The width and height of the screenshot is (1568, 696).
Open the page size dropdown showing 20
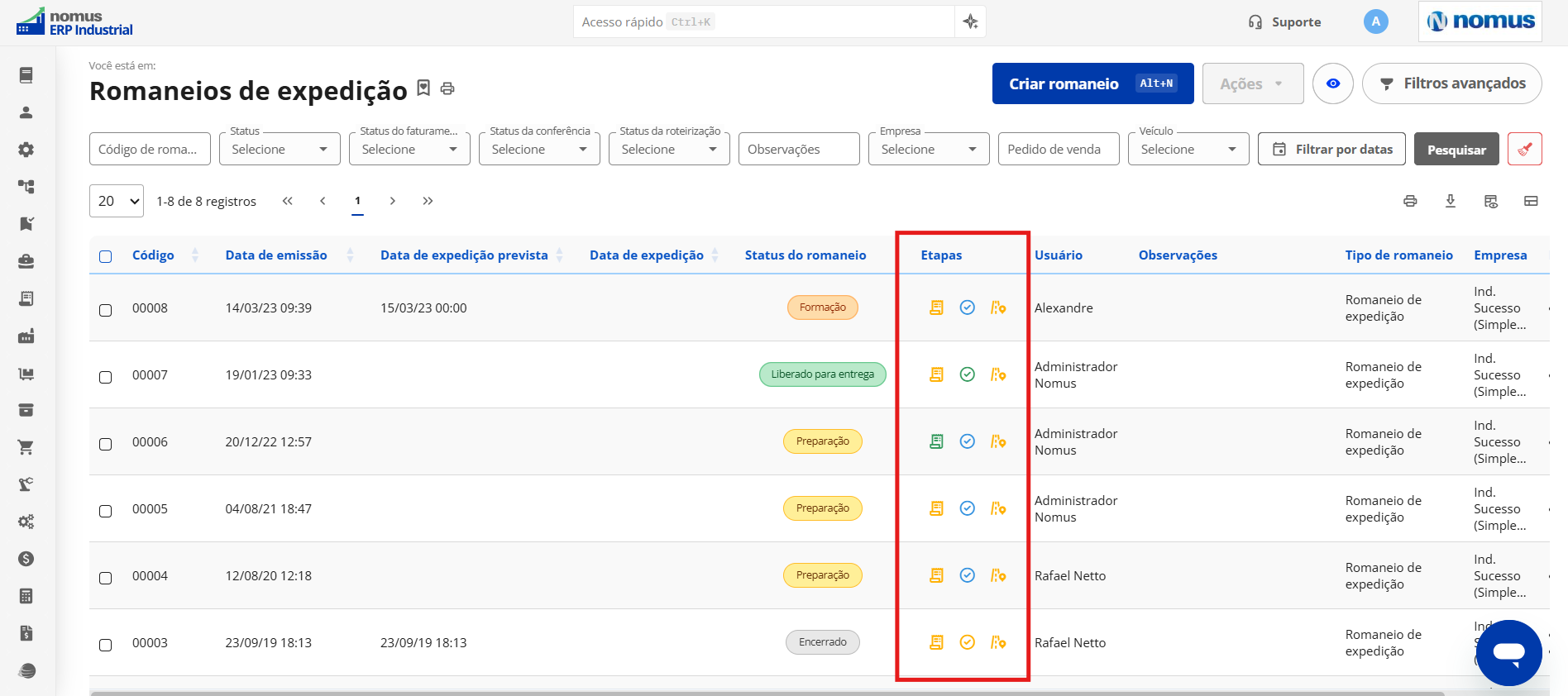(x=117, y=201)
